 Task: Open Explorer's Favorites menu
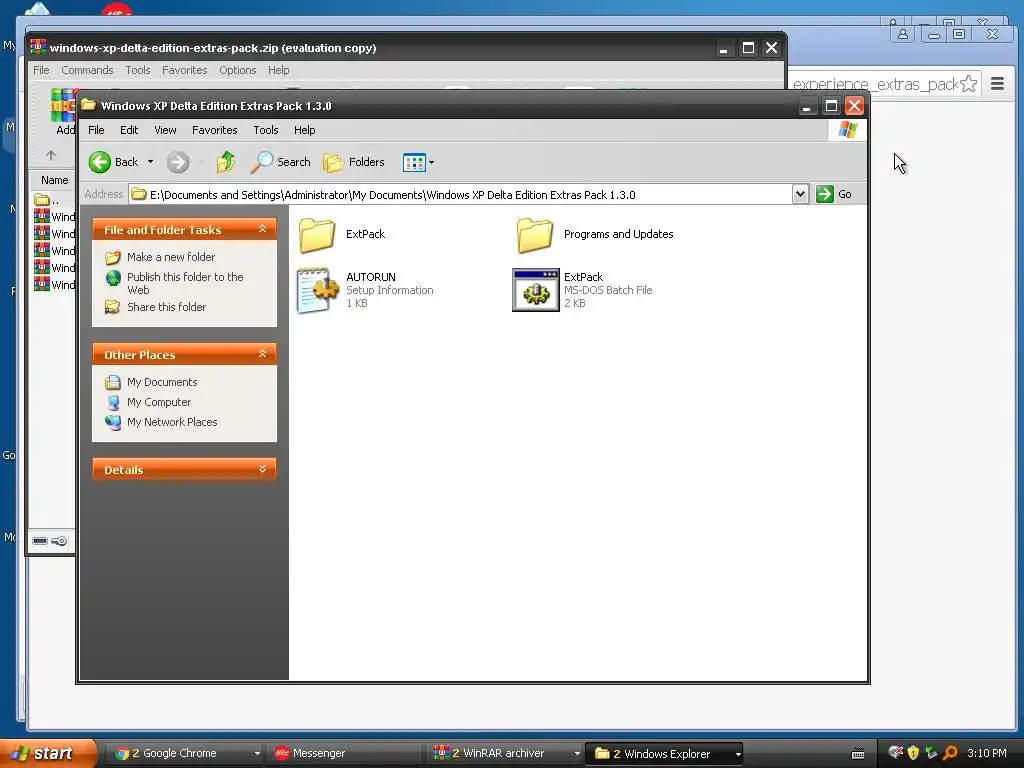click(x=214, y=130)
